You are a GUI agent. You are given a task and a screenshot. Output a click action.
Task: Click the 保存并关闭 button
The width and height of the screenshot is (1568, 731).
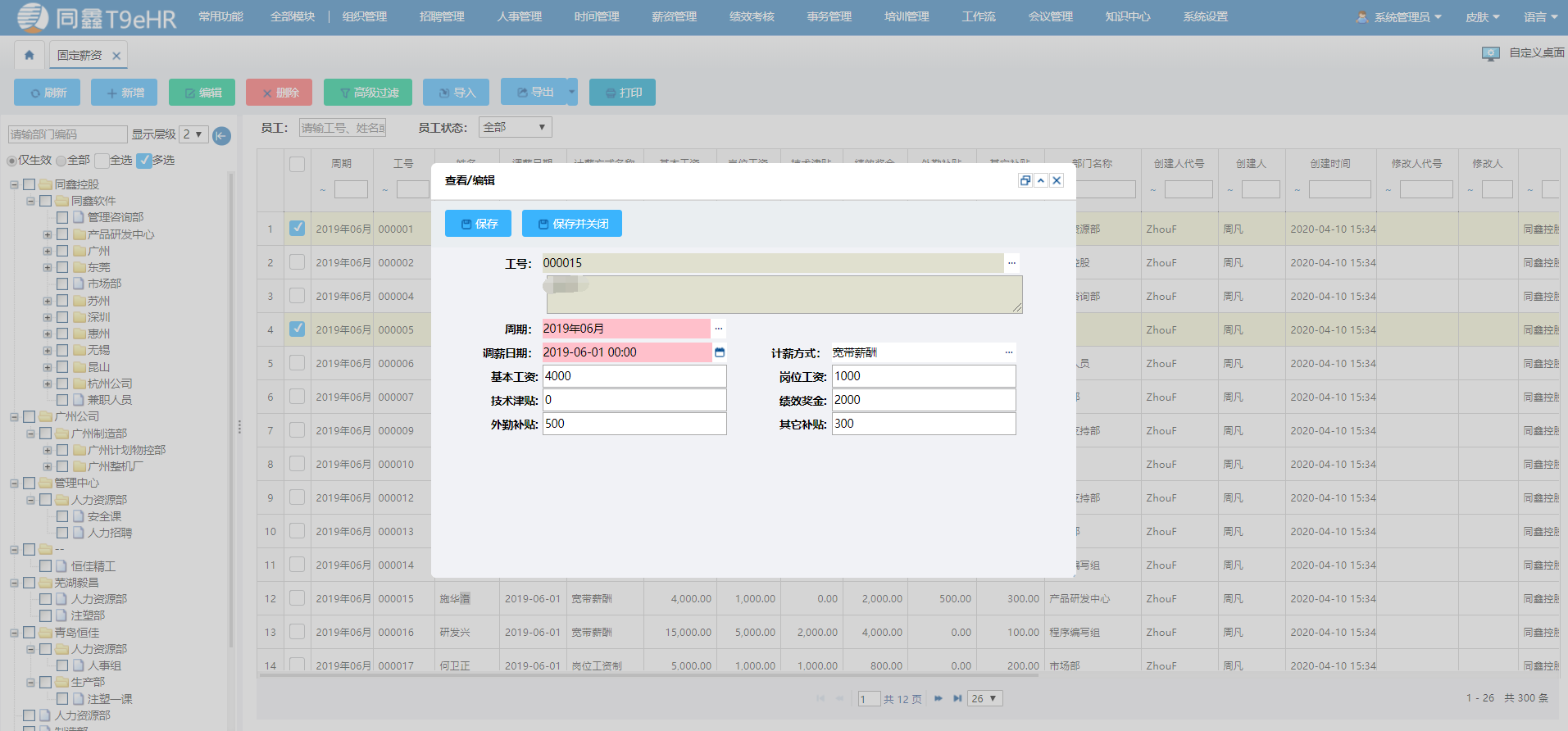coord(572,224)
